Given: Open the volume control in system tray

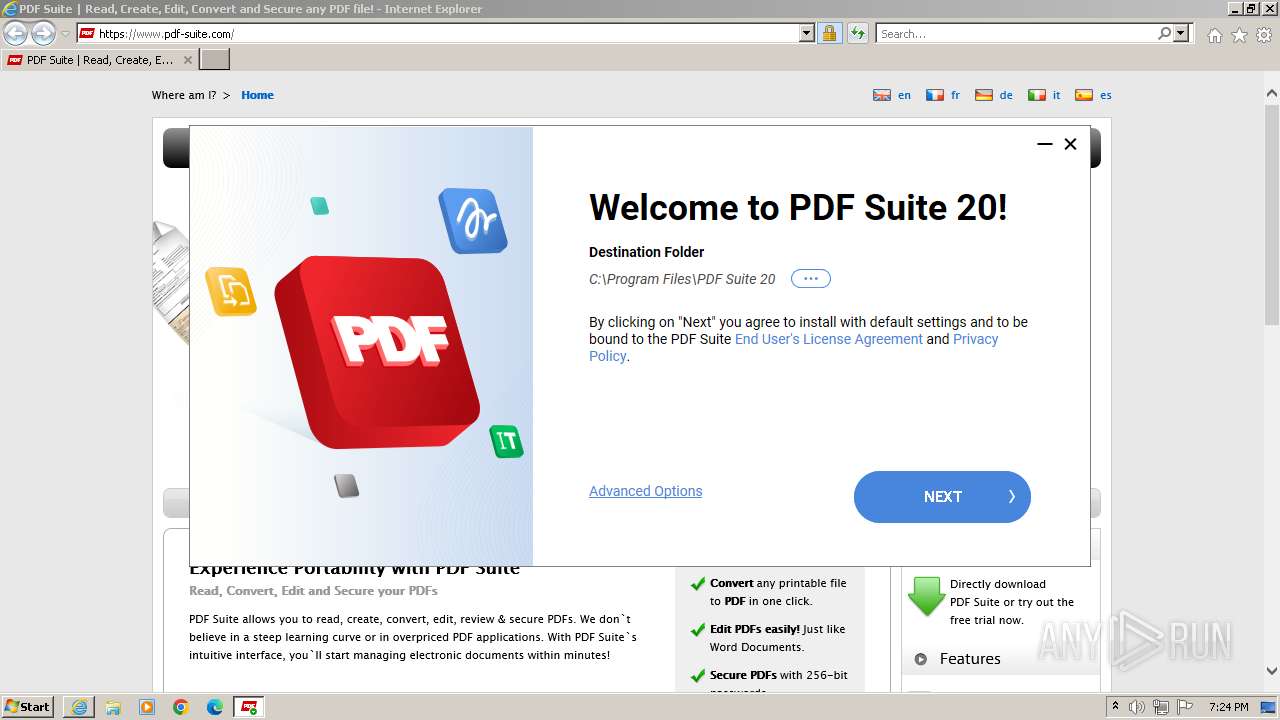Looking at the screenshot, I should coord(1137,707).
